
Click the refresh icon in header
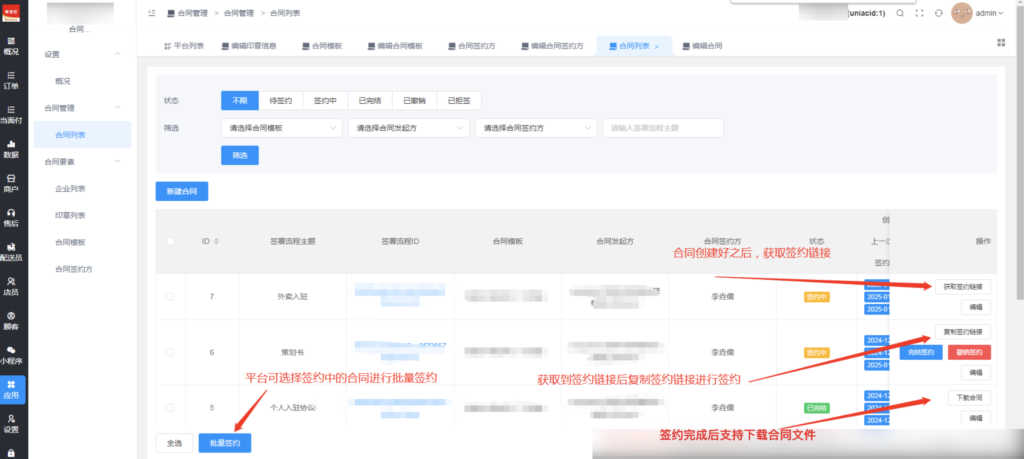[x=938, y=13]
